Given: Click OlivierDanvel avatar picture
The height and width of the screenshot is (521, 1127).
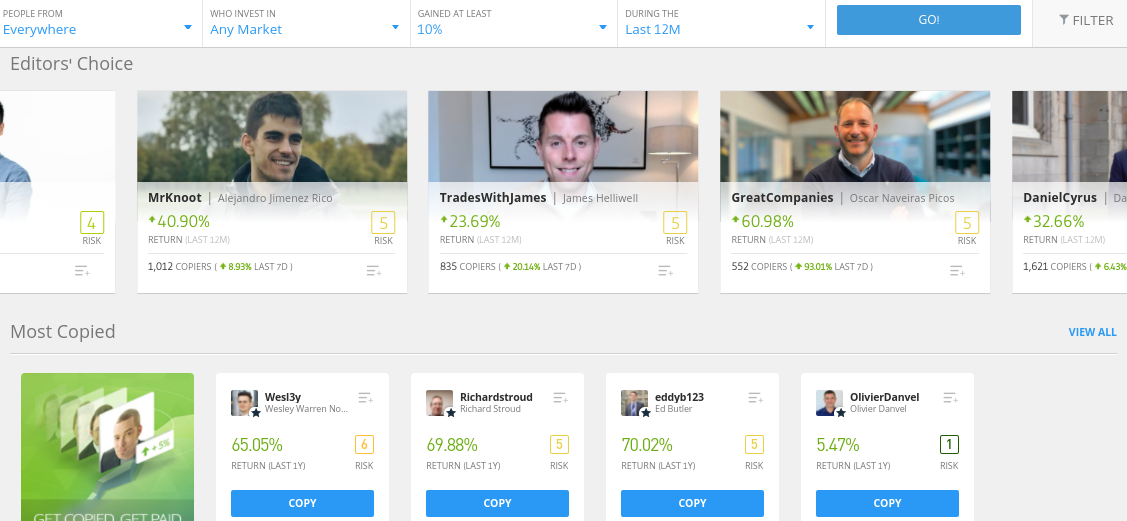Looking at the screenshot, I should 829,403.
